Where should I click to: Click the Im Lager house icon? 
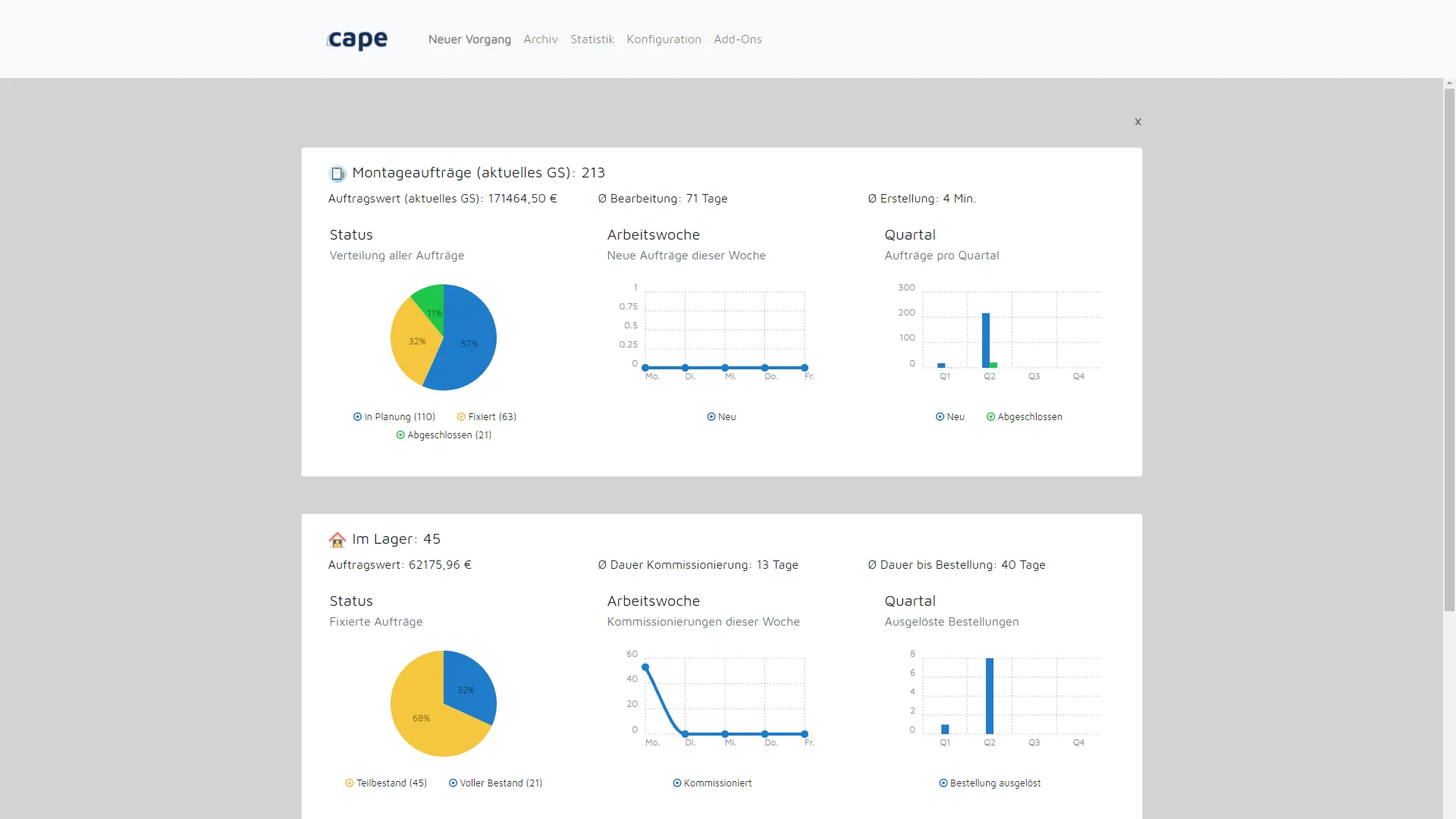point(337,540)
